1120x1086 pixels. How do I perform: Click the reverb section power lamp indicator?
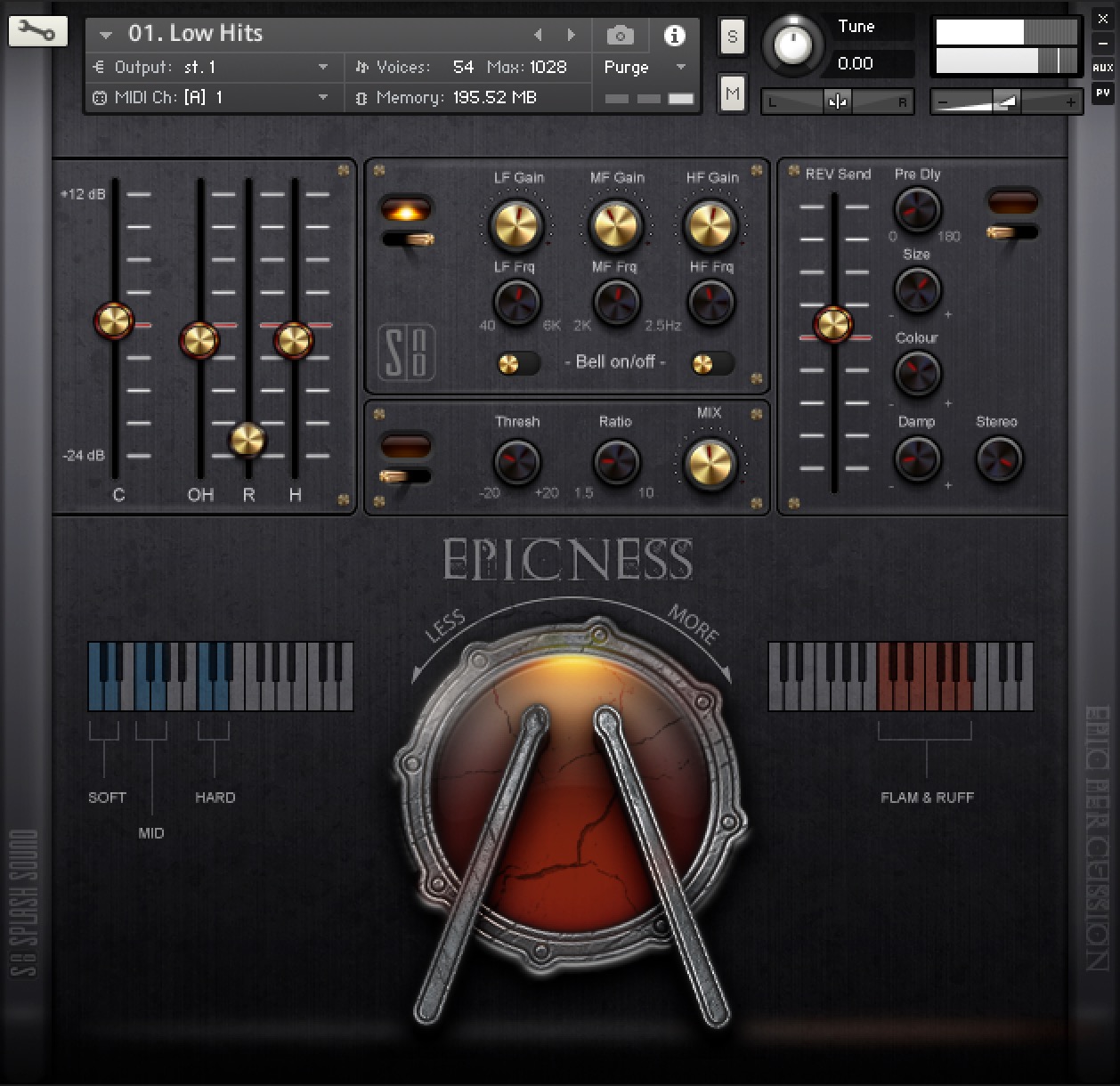coord(1014,201)
